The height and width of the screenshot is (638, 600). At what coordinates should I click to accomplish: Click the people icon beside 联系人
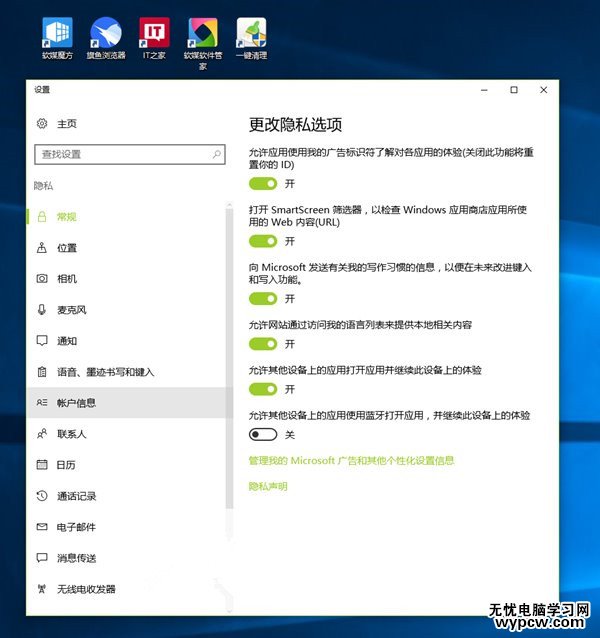(x=42, y=434)
